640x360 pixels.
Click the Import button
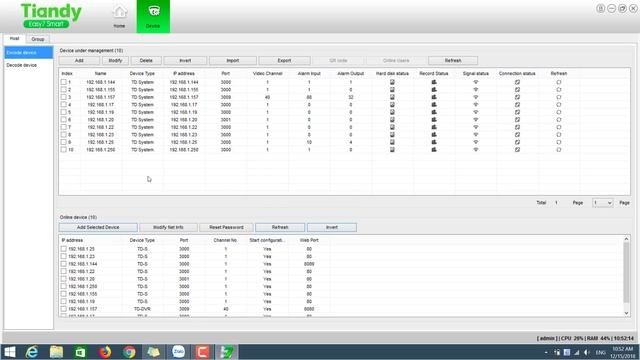click(x=233, y=60)
